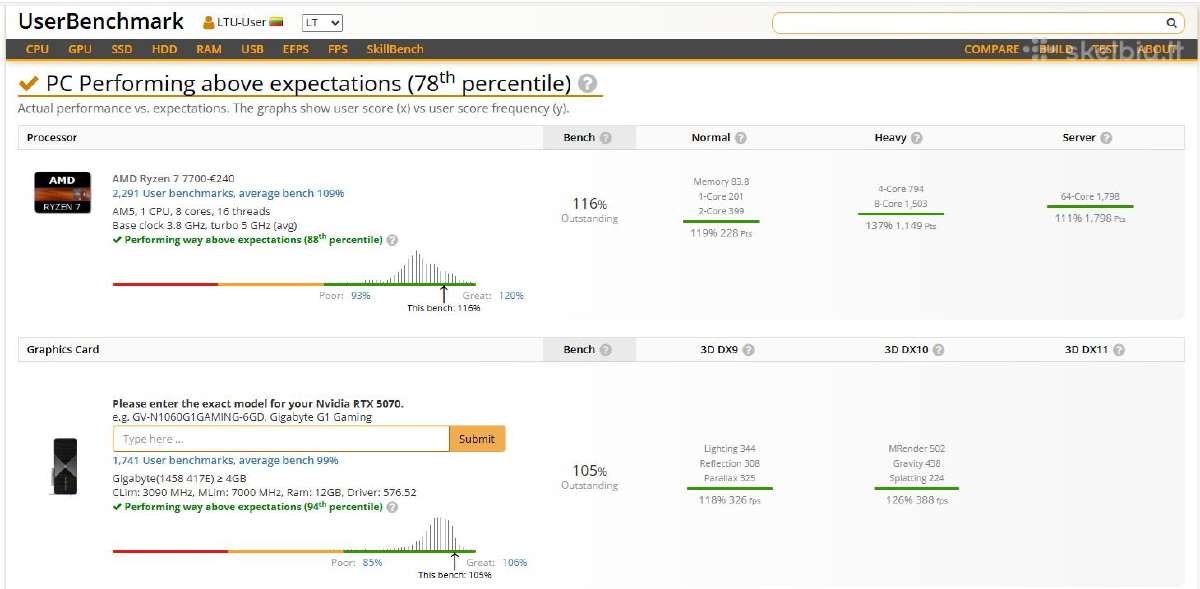Click 'Performing way above expectations (88th percentile)' text
The height and width of the screenshot is (589, 1200).
point(248,240)
